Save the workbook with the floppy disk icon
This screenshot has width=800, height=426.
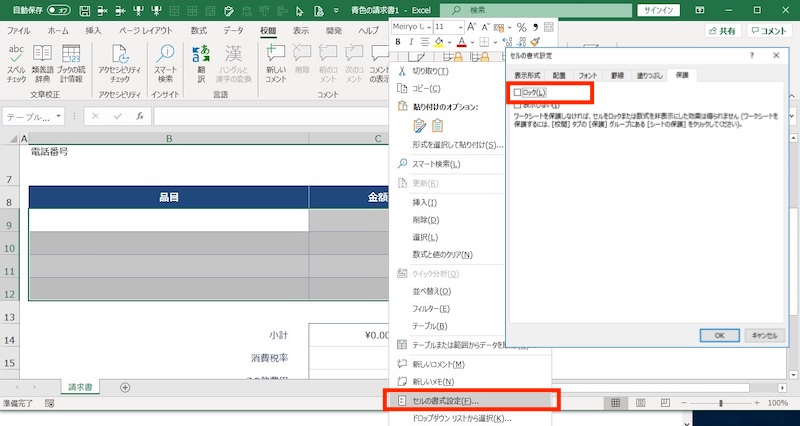85,10
